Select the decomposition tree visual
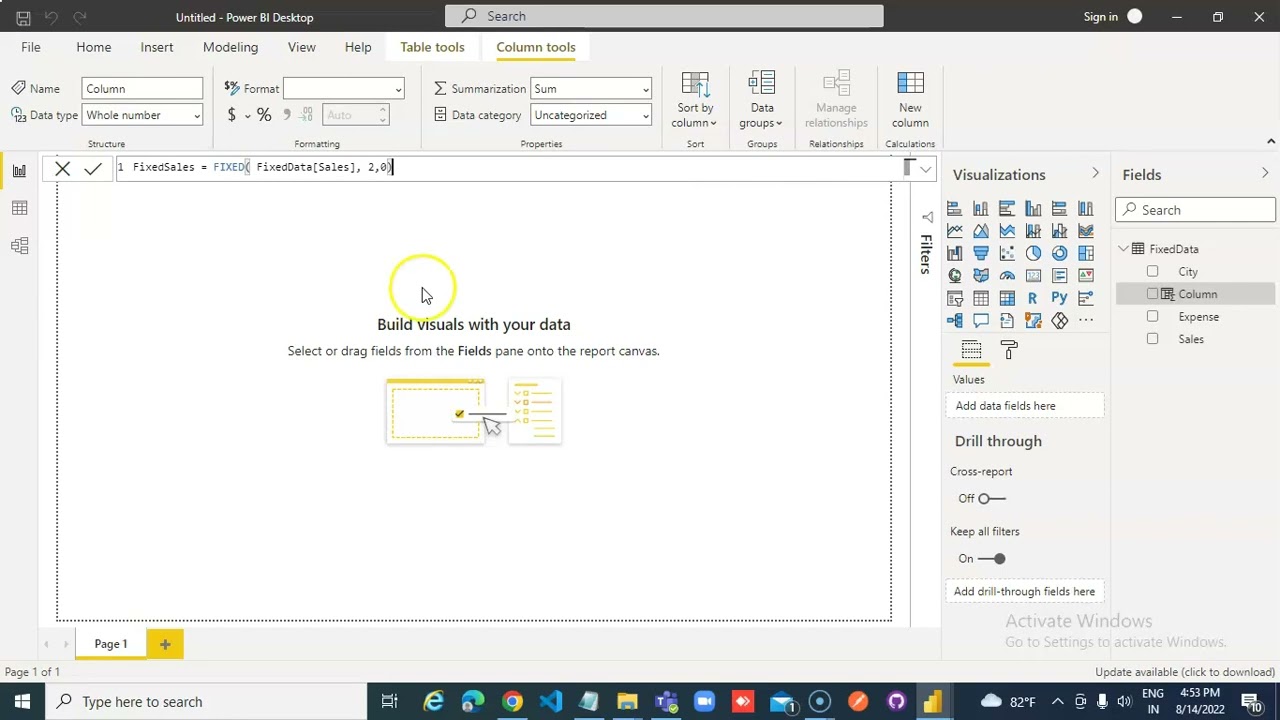This screenshot has width=1280, height=720. (954, 321)
